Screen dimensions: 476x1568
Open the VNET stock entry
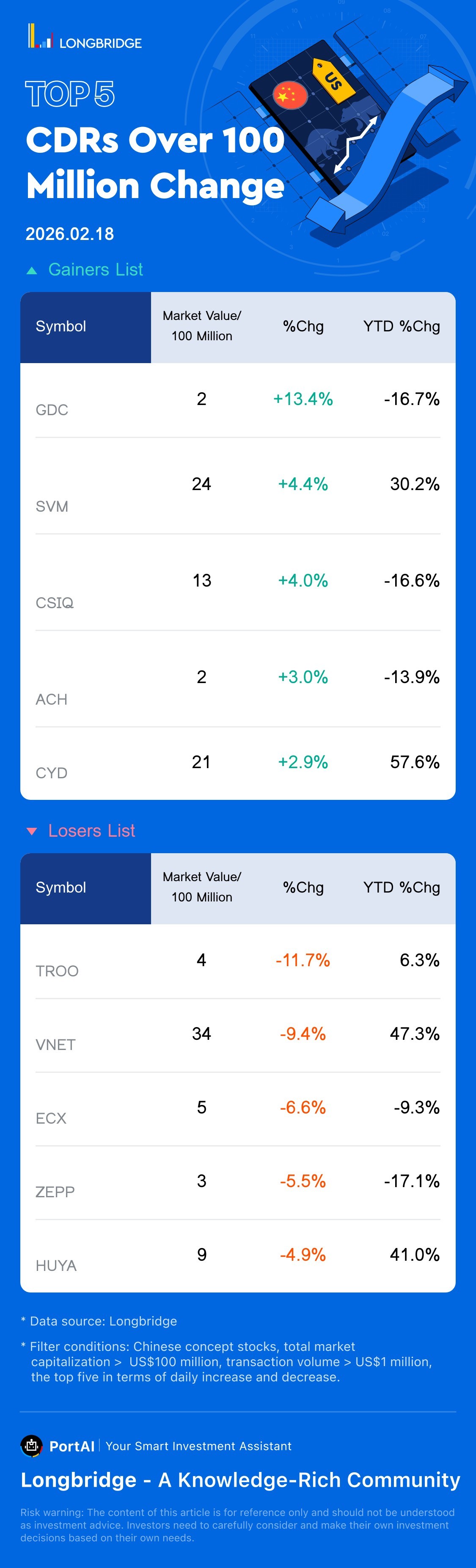[x=55, y=1044]
